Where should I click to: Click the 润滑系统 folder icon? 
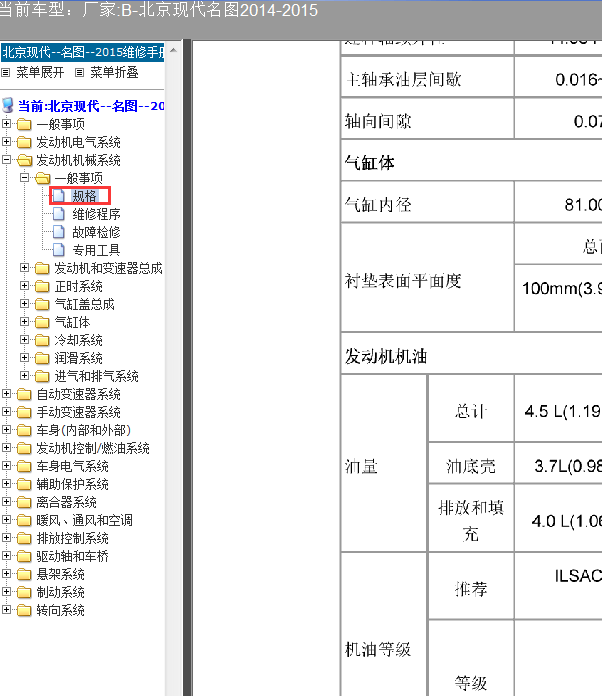(x=42, y=358)
